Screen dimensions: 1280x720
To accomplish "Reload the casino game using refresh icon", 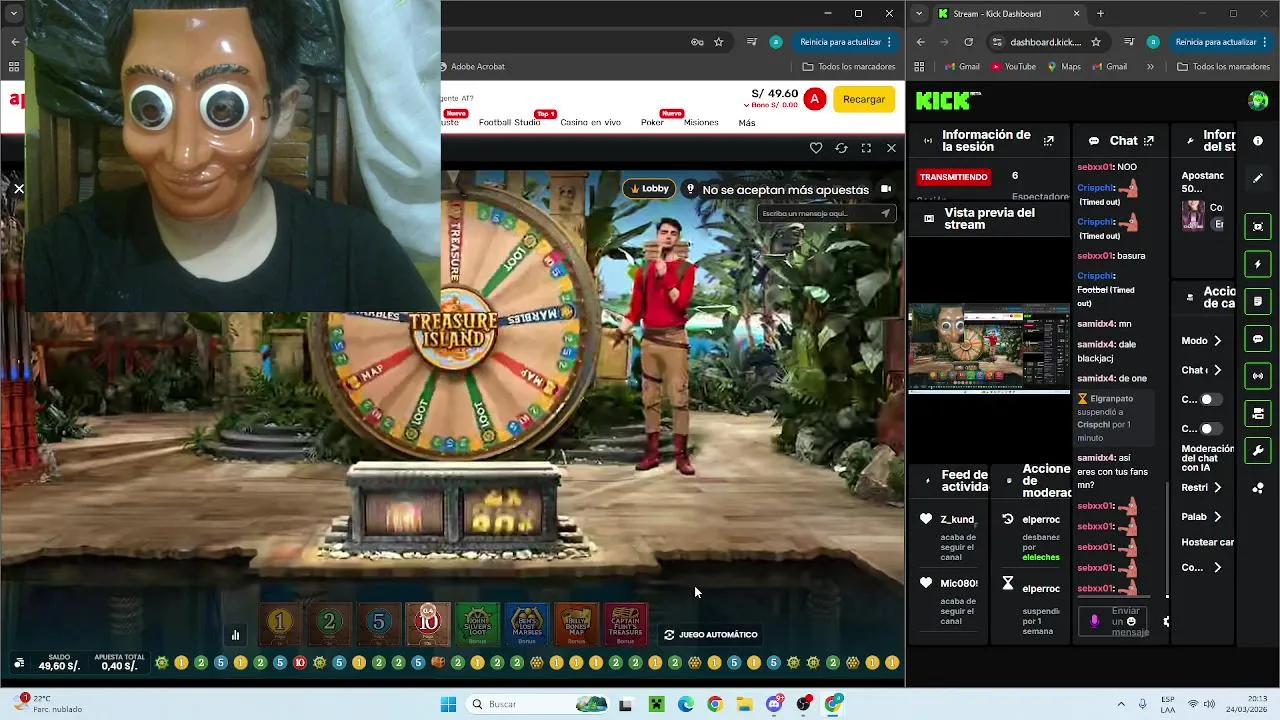I will tap(841, 148).
